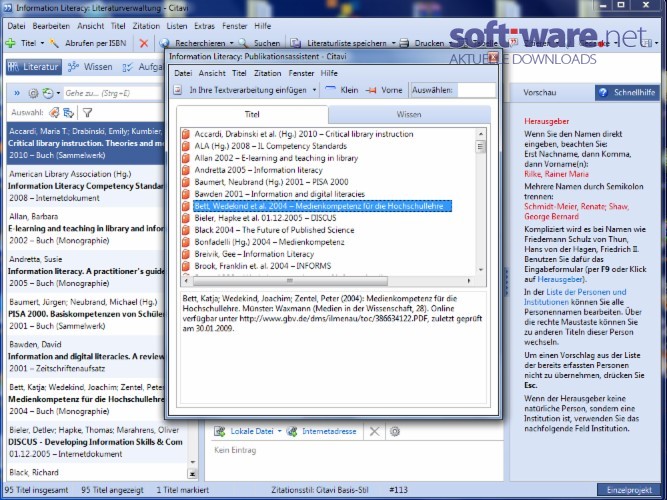Click the printer Drucken icon
Screen dimensions: 667x500
click(x=405, y=43)
